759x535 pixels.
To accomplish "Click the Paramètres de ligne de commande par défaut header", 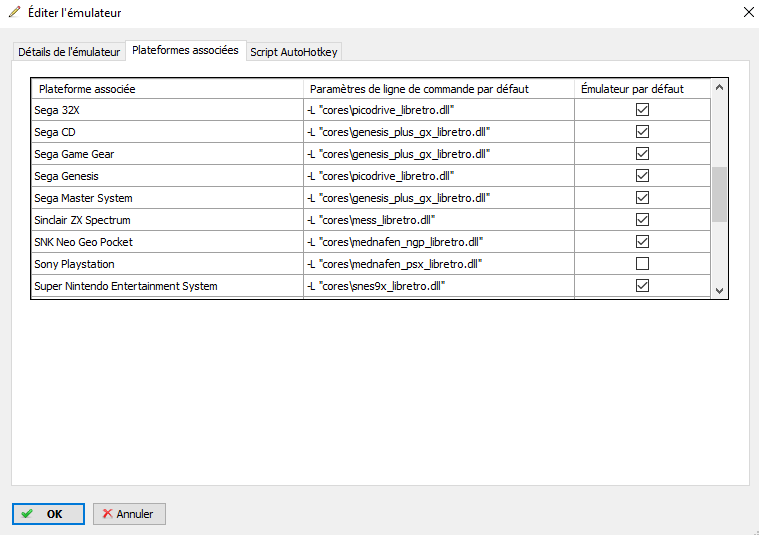I will pos(439,89).
